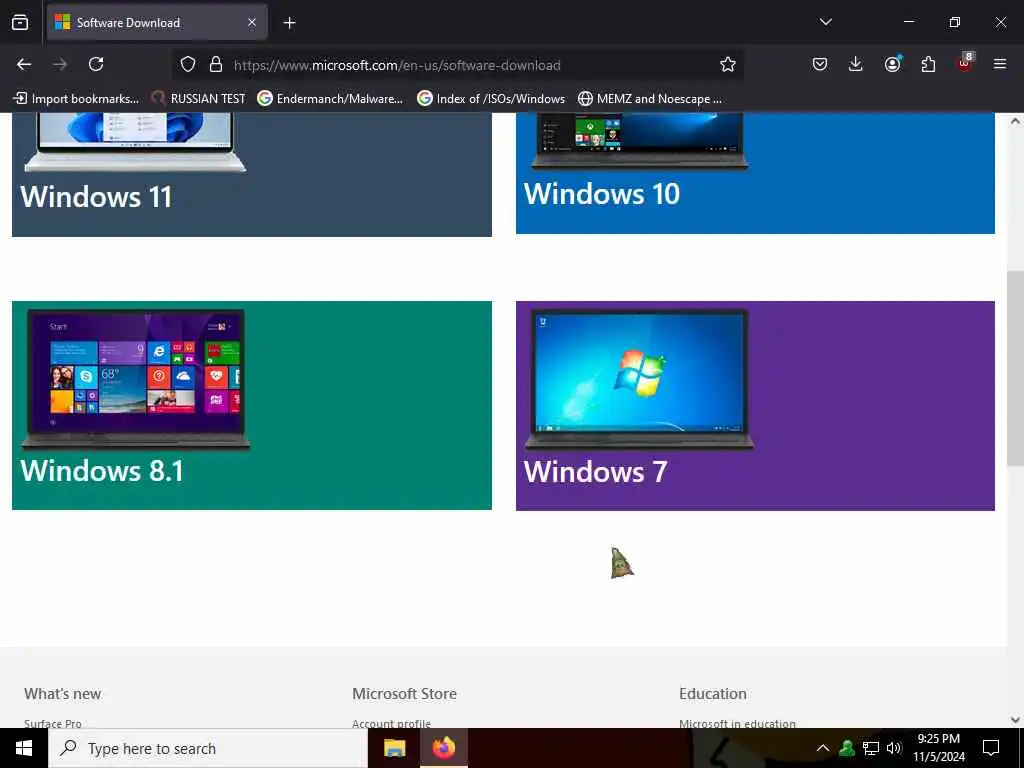This screenshot has width=1024, height=768.
Task: Click the microsoft.com address bar
Action: 457,65
